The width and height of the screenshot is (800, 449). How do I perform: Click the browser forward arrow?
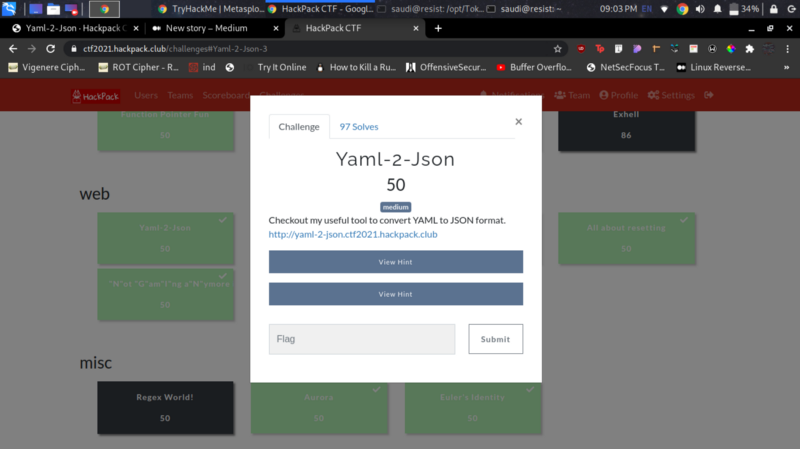click(x=32, y=48)
